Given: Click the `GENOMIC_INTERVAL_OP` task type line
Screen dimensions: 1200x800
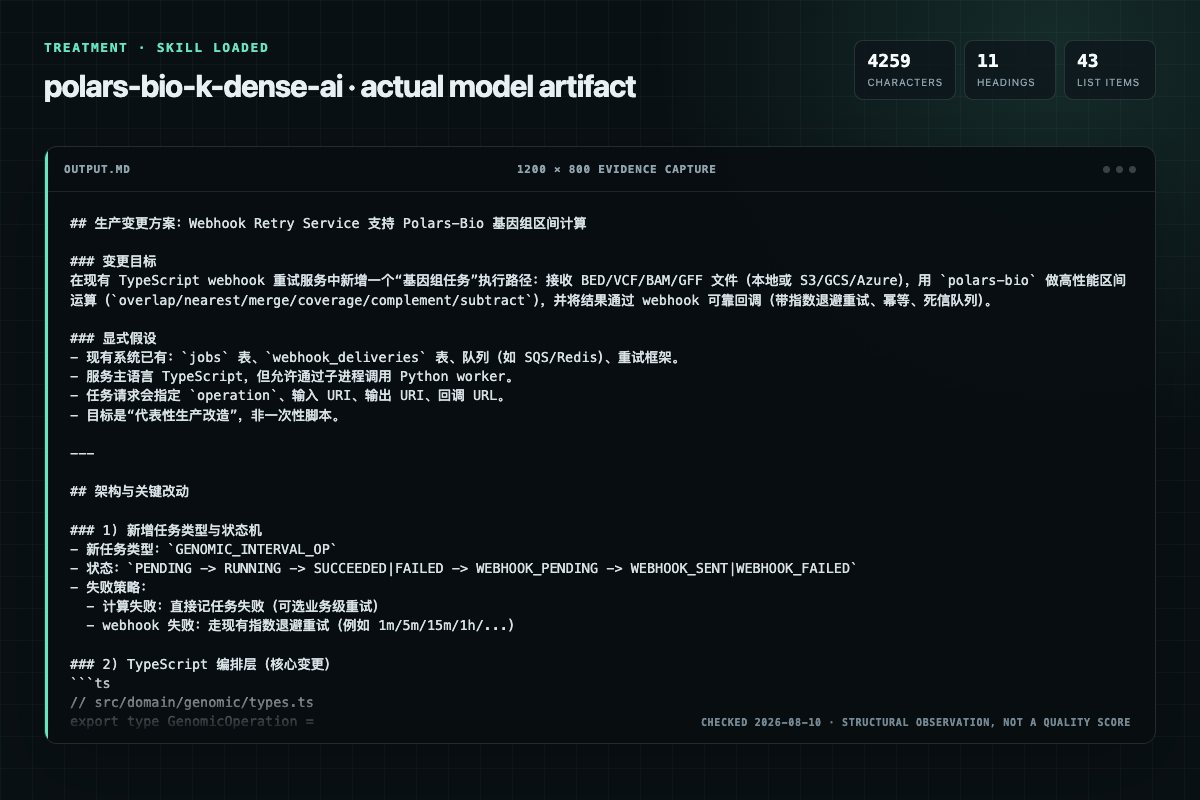Looking at the screenshot, I should (204, 549).
